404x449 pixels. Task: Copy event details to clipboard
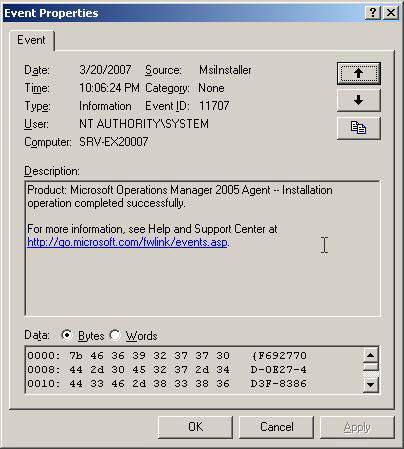358,128
